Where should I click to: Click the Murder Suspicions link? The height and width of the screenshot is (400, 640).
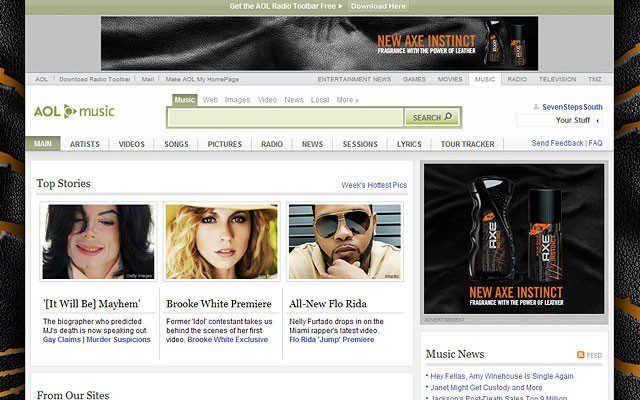[118, 340]
